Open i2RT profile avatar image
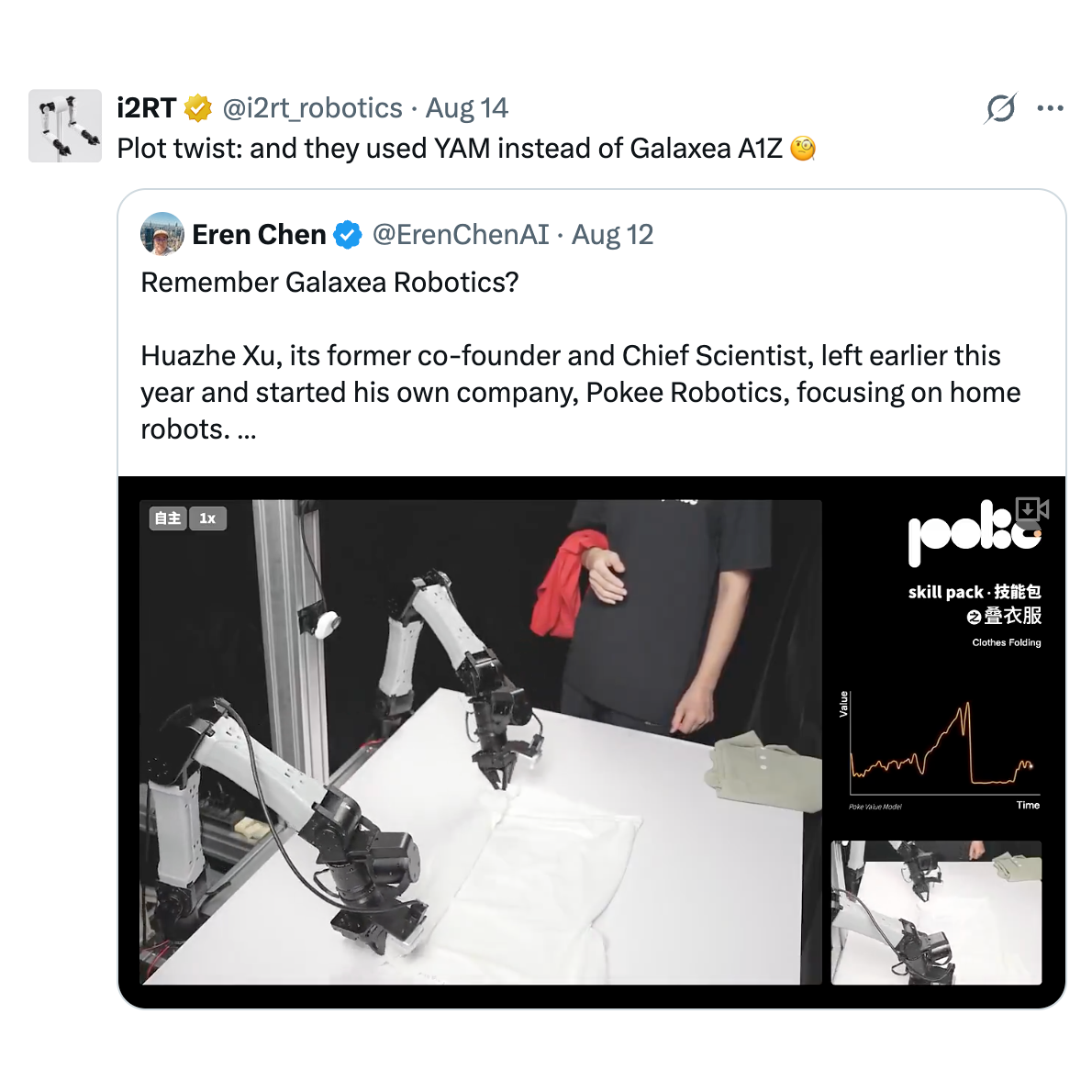This screenshot has height=1092, width=1092. (65, 126)
